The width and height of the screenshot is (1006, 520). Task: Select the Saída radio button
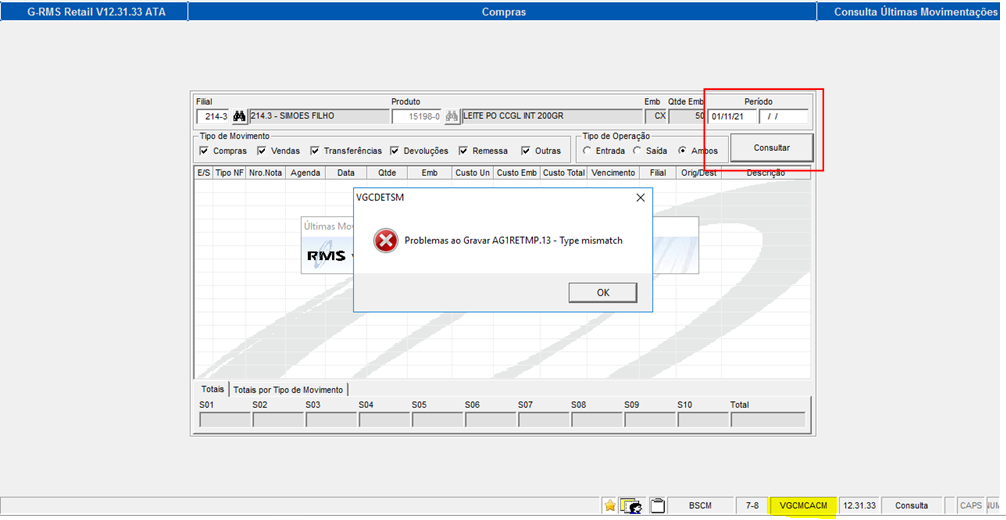[x=636, y=151]
